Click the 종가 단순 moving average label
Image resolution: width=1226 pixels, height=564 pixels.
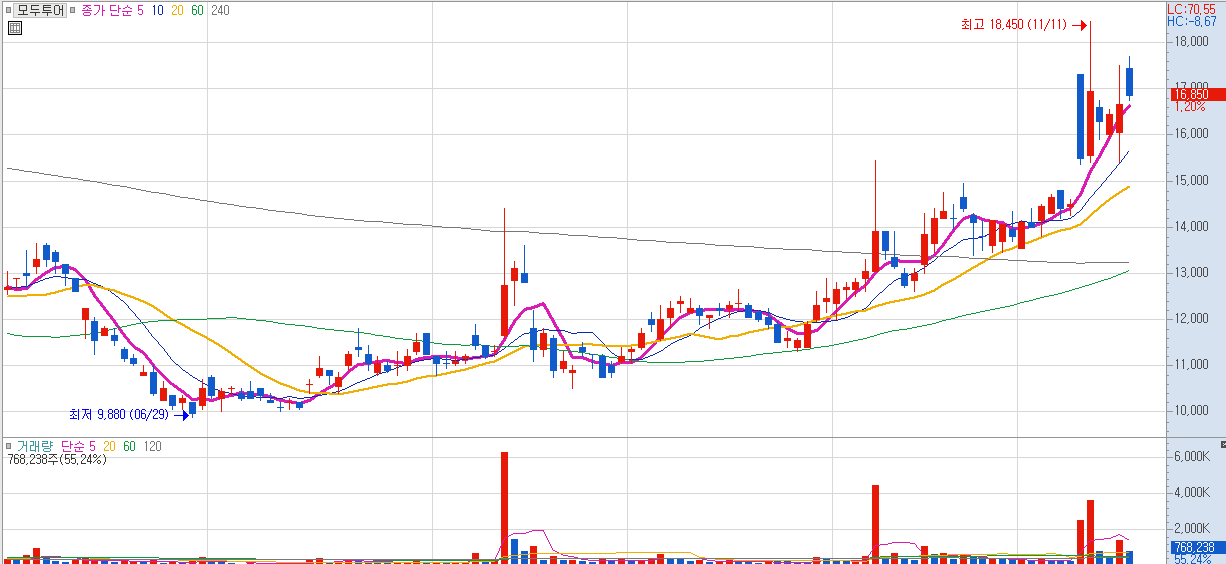[x=107, y=11]
